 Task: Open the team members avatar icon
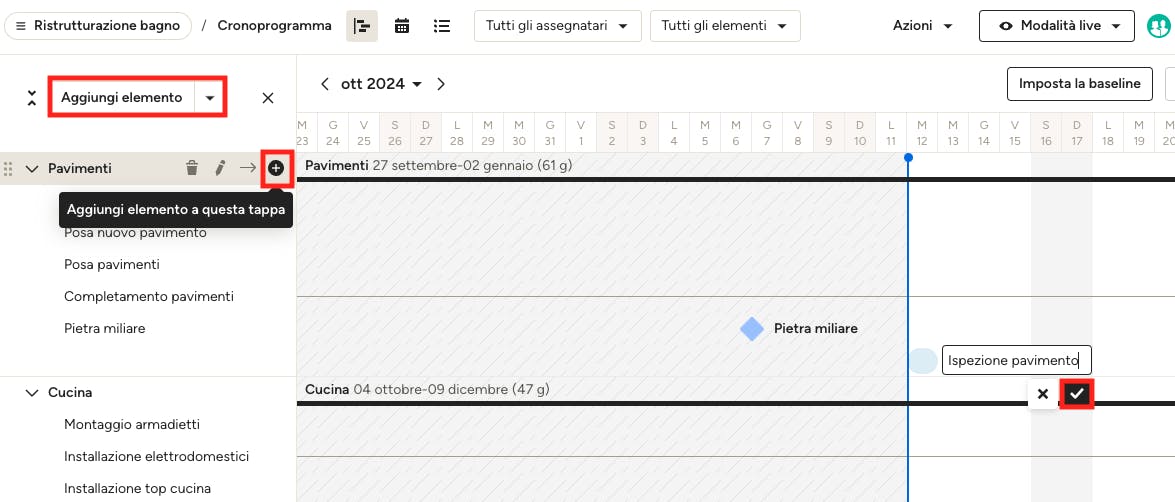[1159, 26]
